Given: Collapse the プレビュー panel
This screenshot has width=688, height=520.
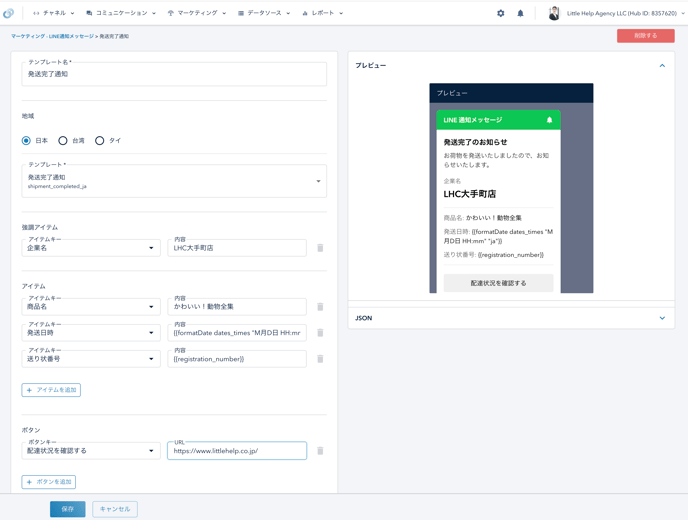Looking at the screenshot, I should 662,66.
